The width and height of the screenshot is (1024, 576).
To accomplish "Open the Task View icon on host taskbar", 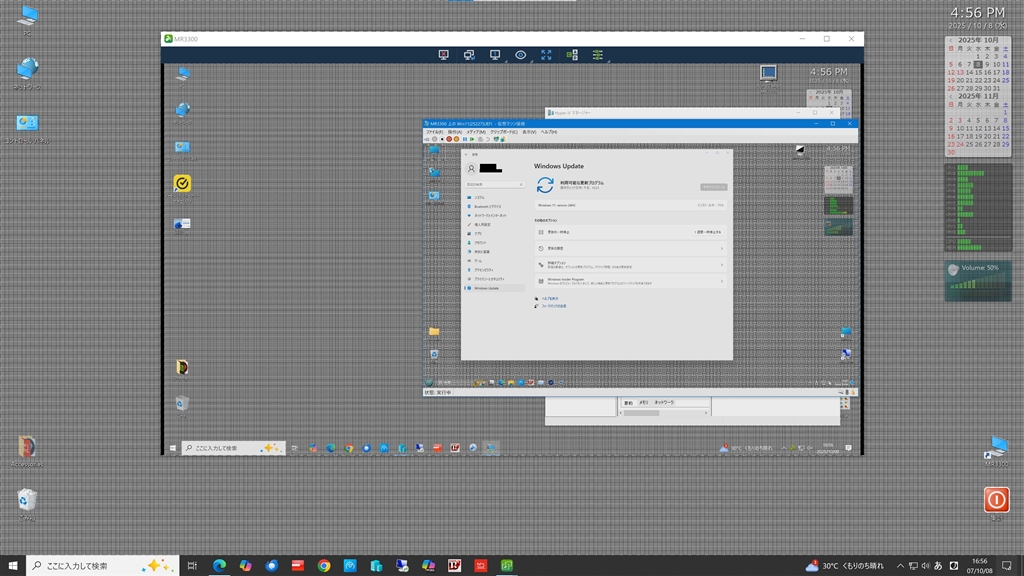I will pyautogui.click(x=192, y=566).
